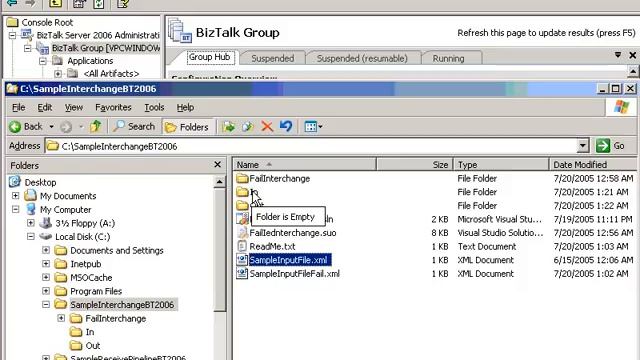Open the Running tab in BizTalk
This screenshot has height=360, width=640.
point(448,58)
